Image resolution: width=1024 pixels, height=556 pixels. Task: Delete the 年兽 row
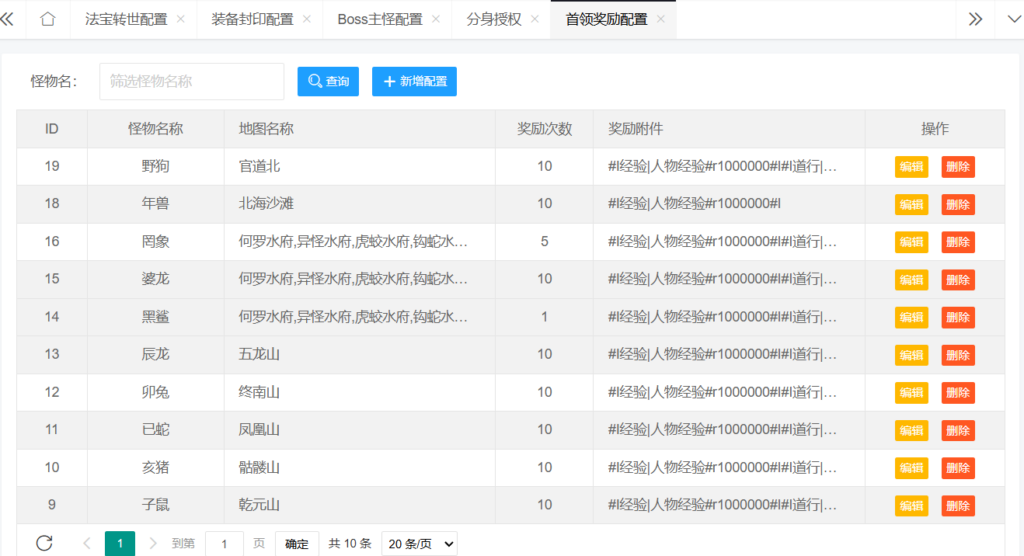click(x=958, y=204)
